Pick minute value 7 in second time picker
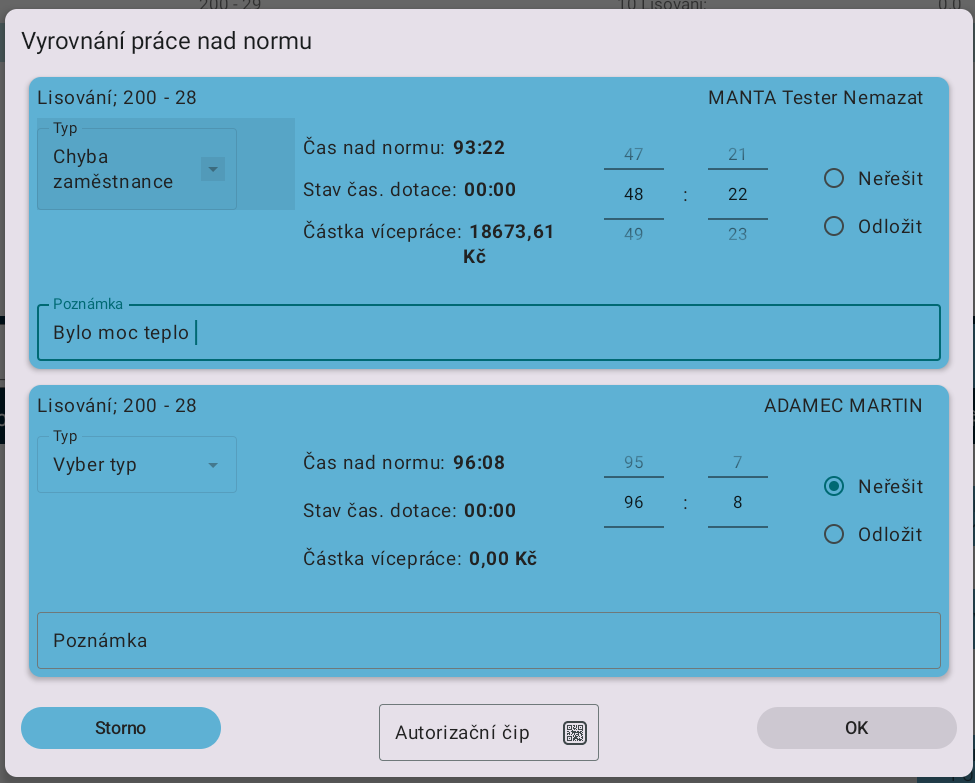The width and height of the screenshot is (975, 783). [x=737, y=463]
